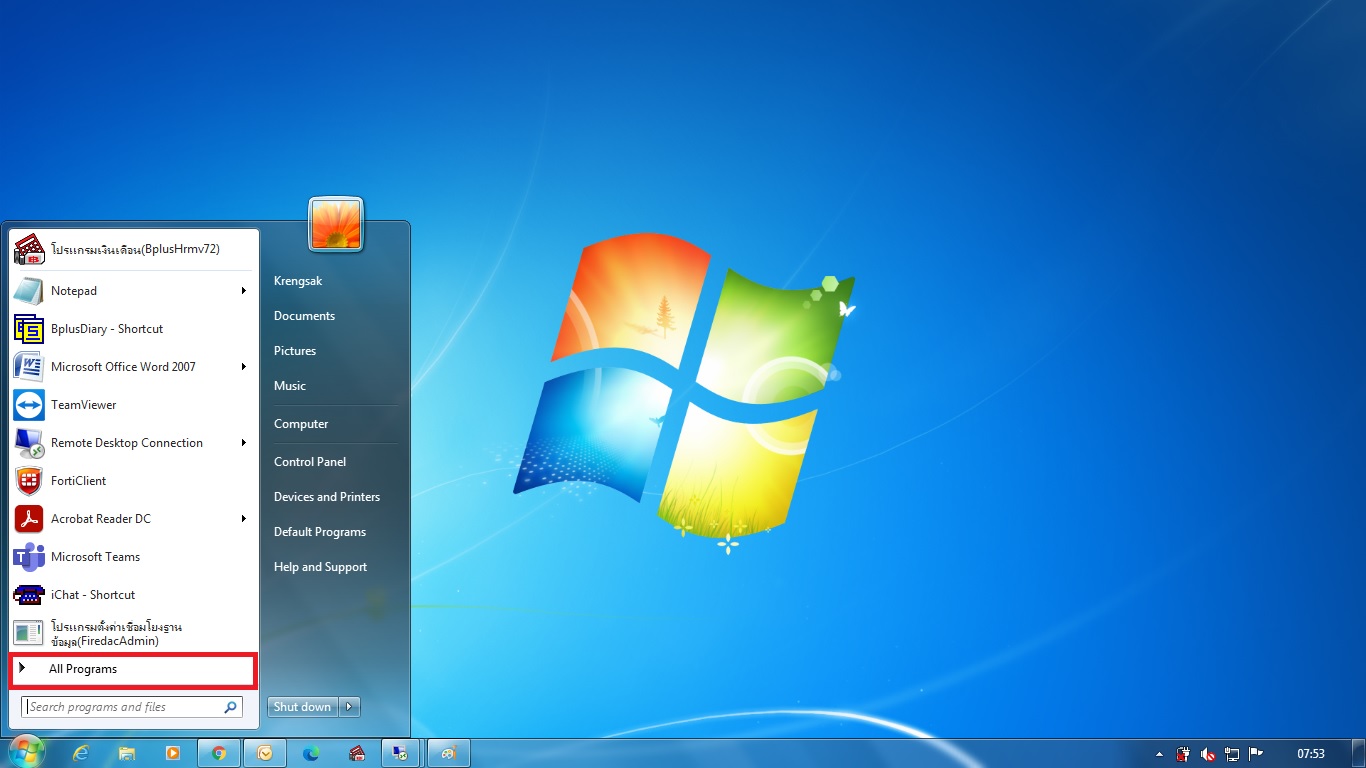Open the orange clock app on taskbar
1366x768 pixels.
tap(265, 753)
